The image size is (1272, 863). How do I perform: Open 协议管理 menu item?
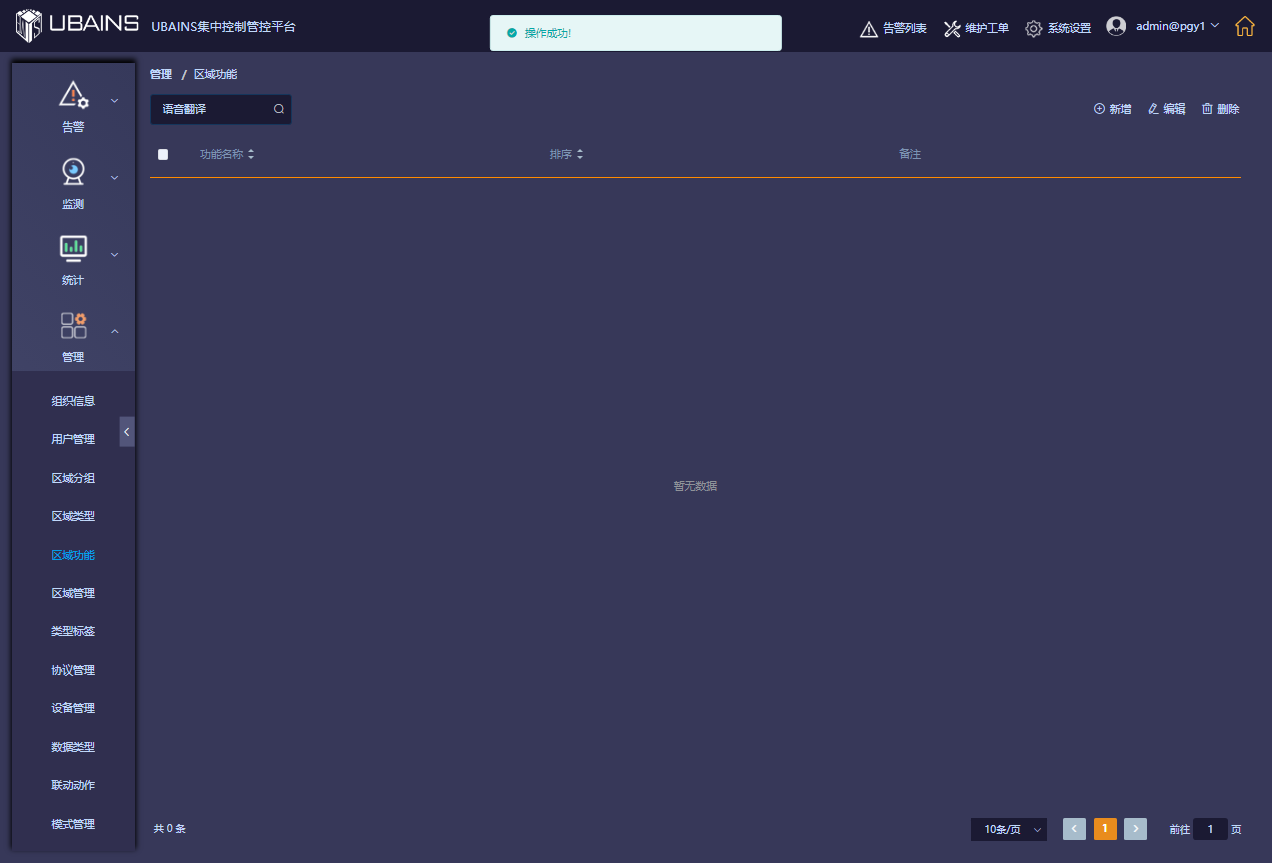[x=73, y=670]
